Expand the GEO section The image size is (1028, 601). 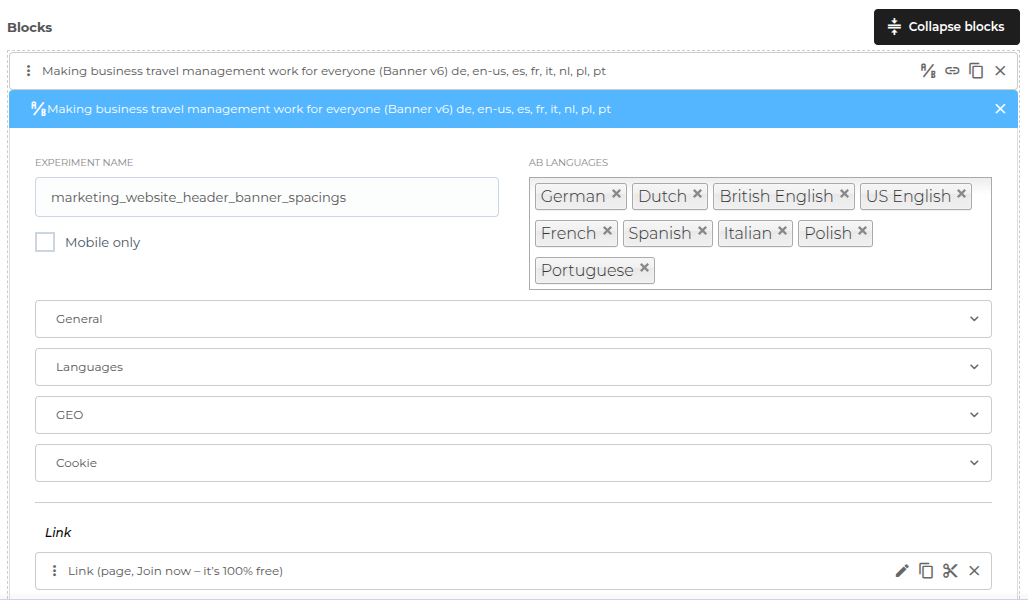513,415
